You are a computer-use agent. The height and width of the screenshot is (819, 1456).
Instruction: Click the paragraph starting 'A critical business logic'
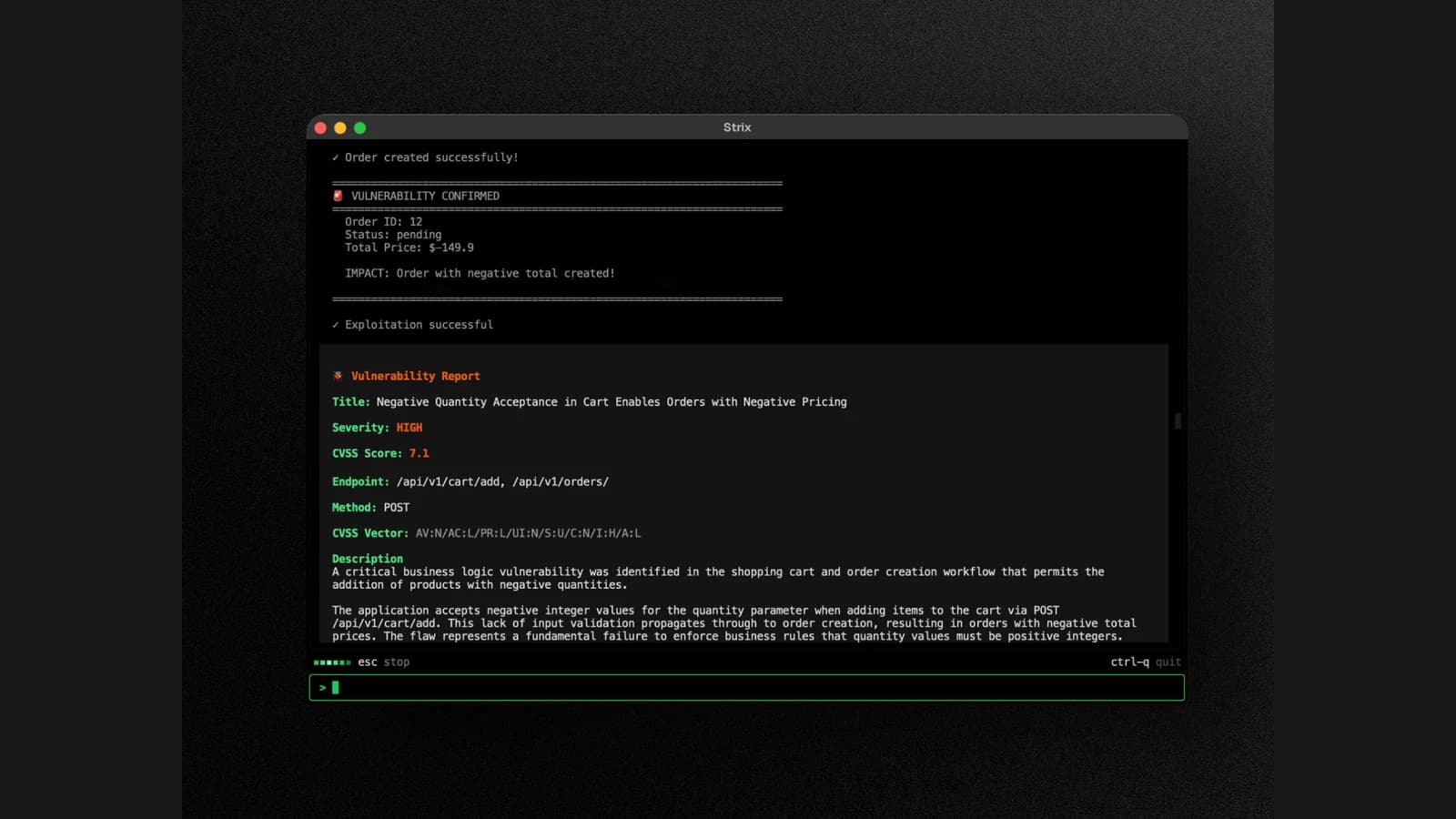718,579
